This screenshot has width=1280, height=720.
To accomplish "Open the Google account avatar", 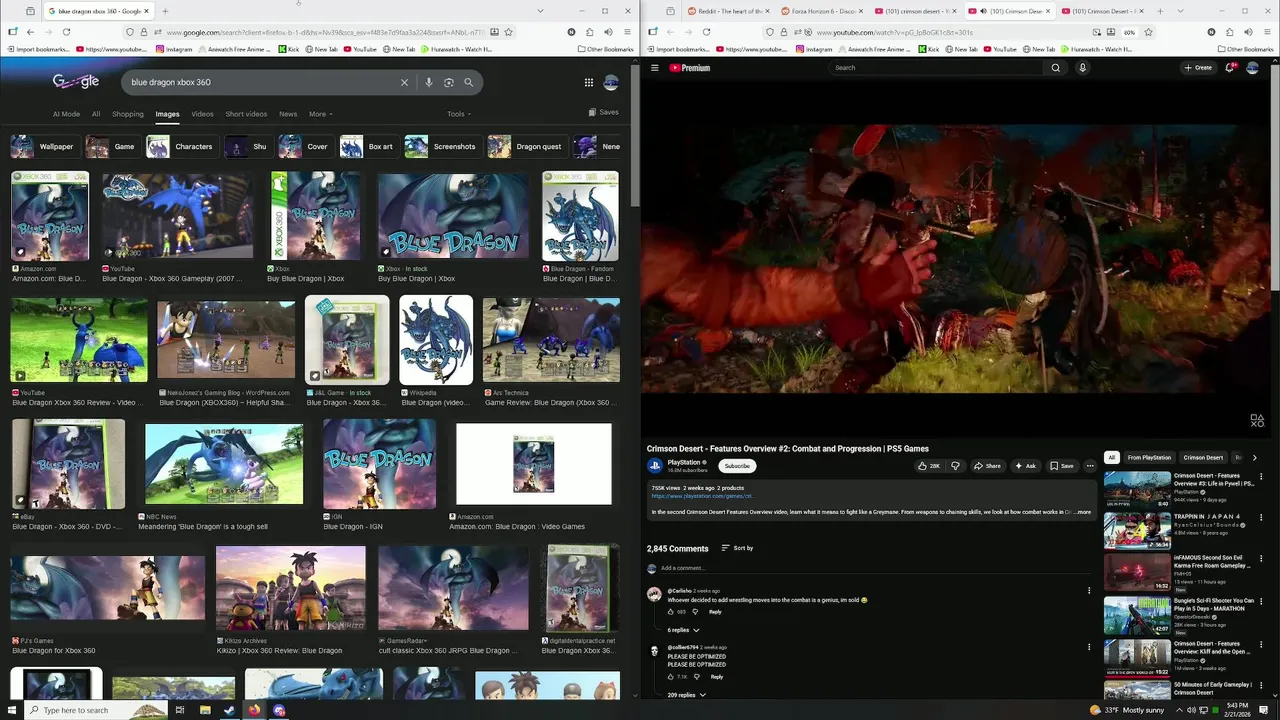I will (x=611, y=82).
